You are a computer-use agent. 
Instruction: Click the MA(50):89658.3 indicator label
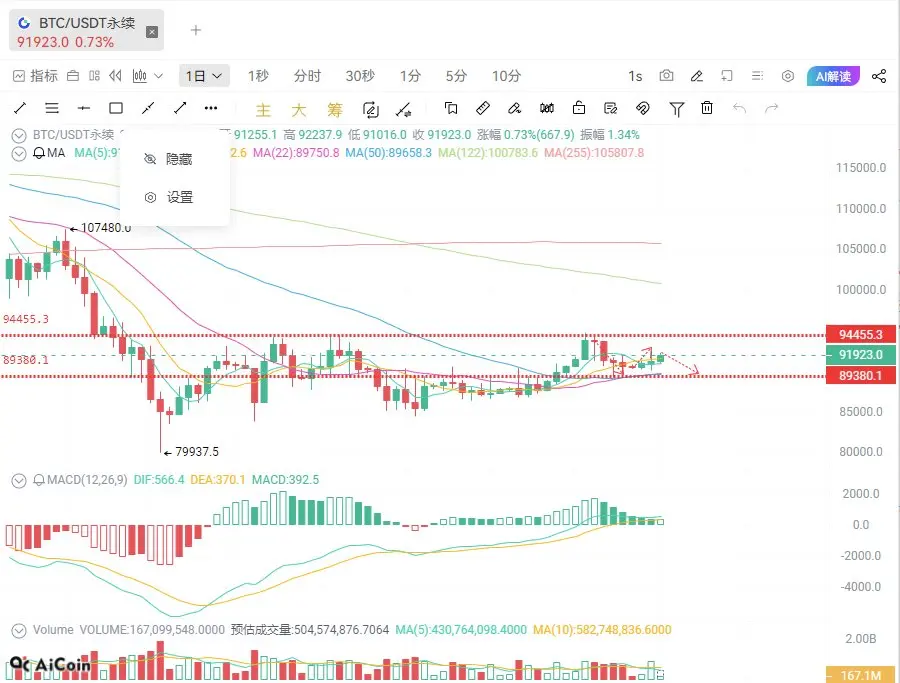click(388, 153)
